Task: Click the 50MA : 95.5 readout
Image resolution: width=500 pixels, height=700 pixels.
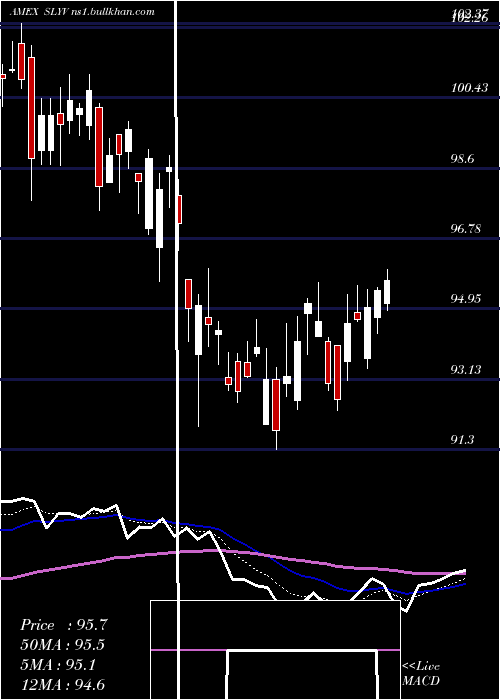Action: 63,645
